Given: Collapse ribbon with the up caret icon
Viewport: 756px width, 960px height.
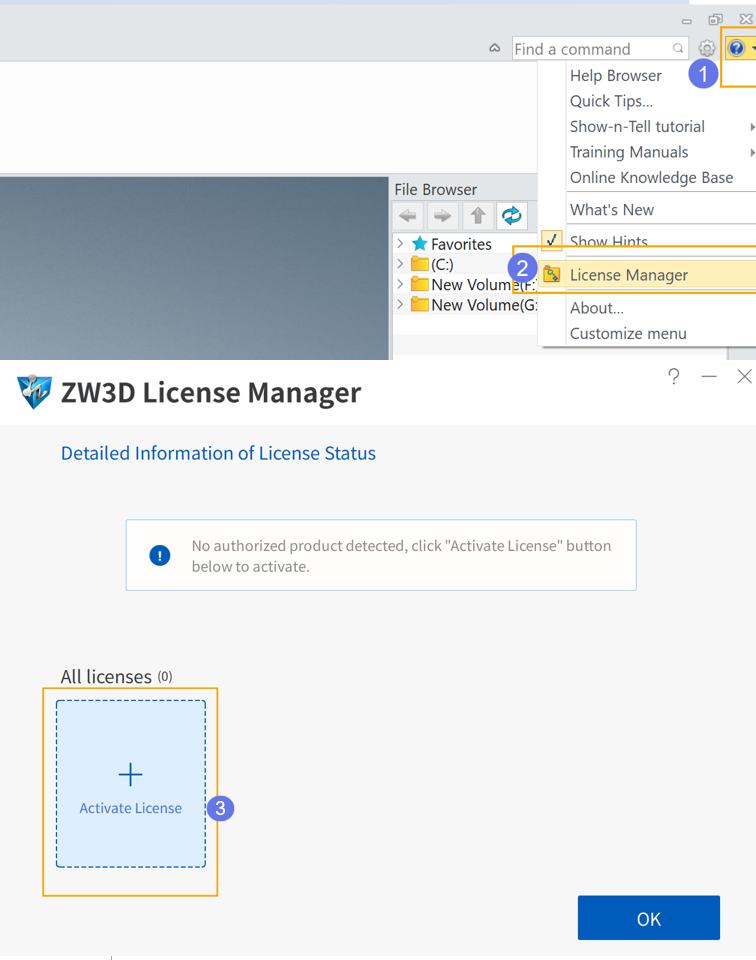Looking at the screenshot, I should pos(495,48).
